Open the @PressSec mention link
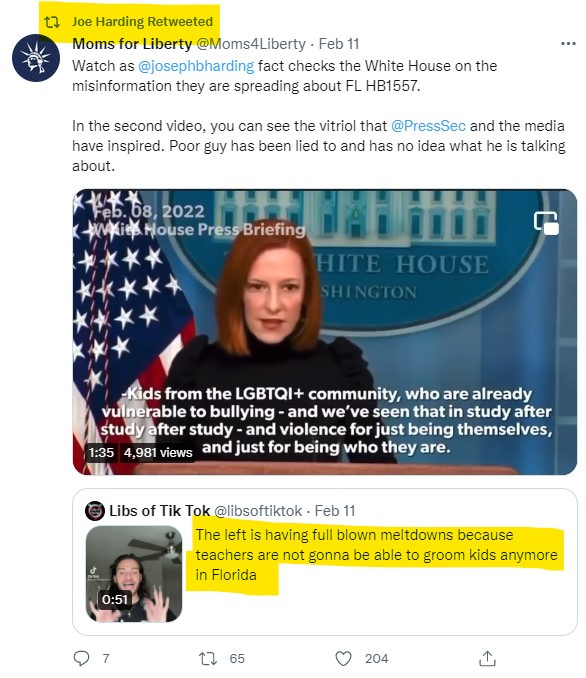Viewport: 586px width, 678px height. pos(428,126)
